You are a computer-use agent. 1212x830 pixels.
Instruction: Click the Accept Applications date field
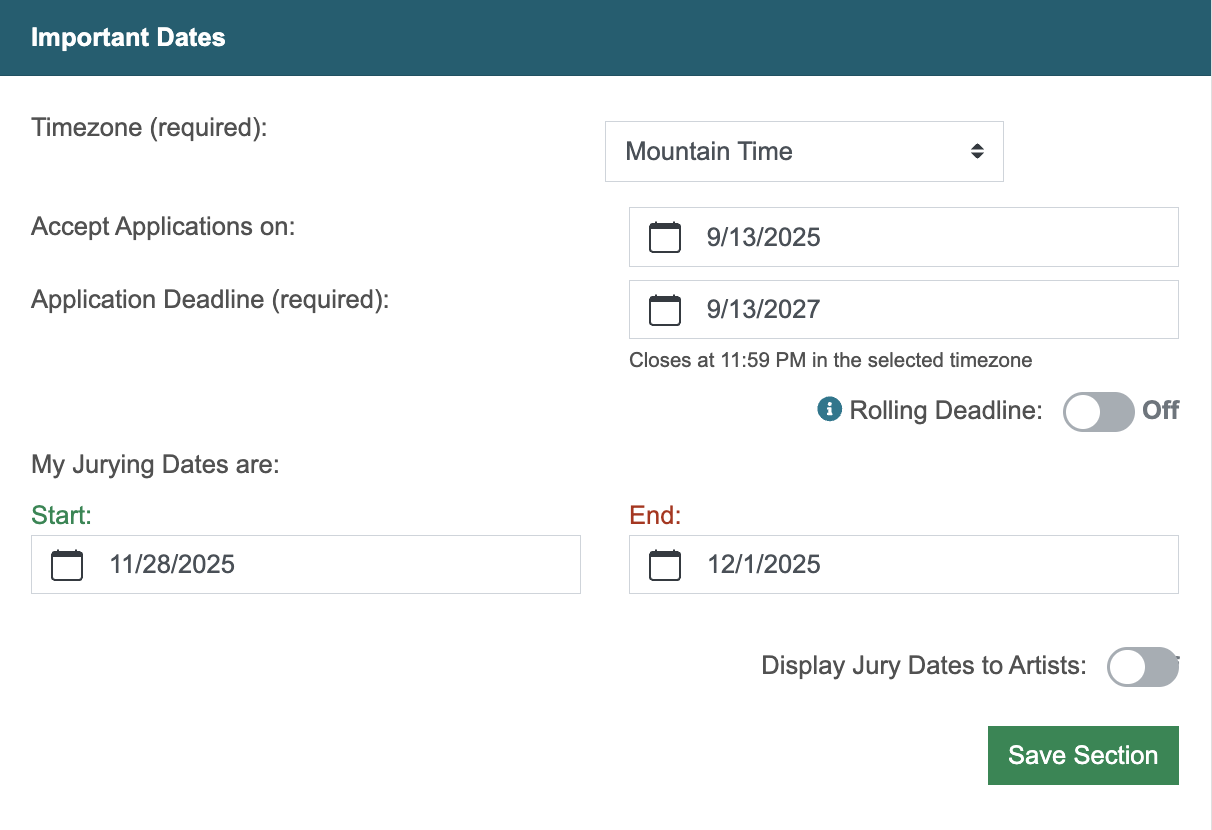[900, 237]
